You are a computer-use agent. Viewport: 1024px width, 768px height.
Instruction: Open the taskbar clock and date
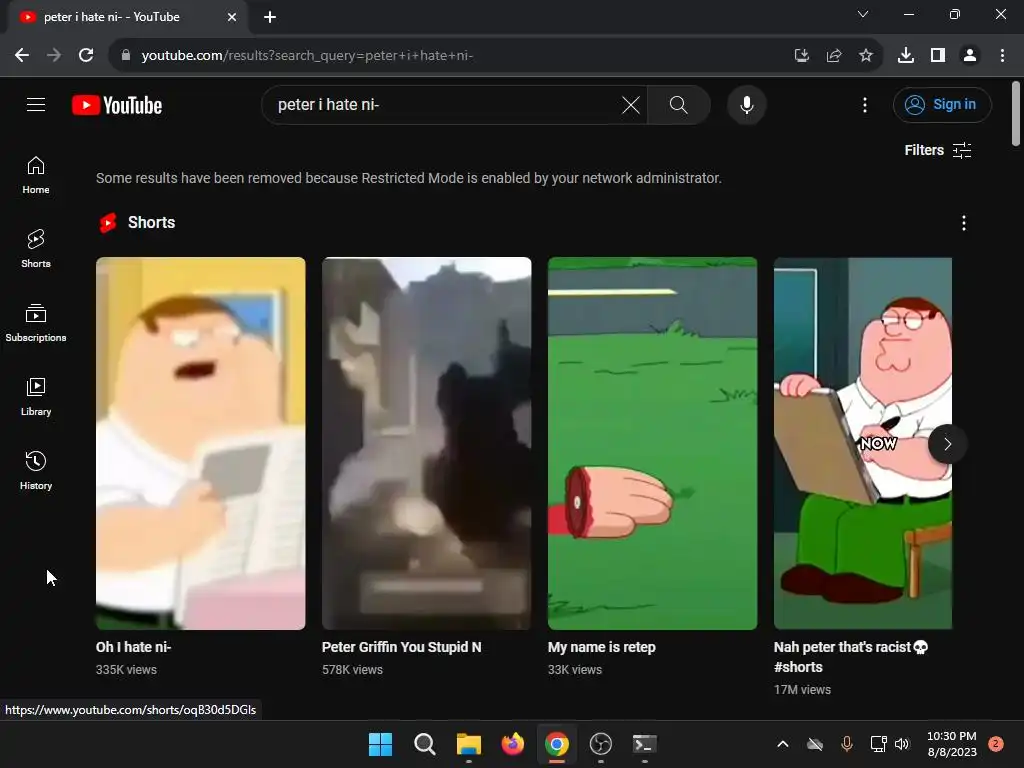(952, 744)
